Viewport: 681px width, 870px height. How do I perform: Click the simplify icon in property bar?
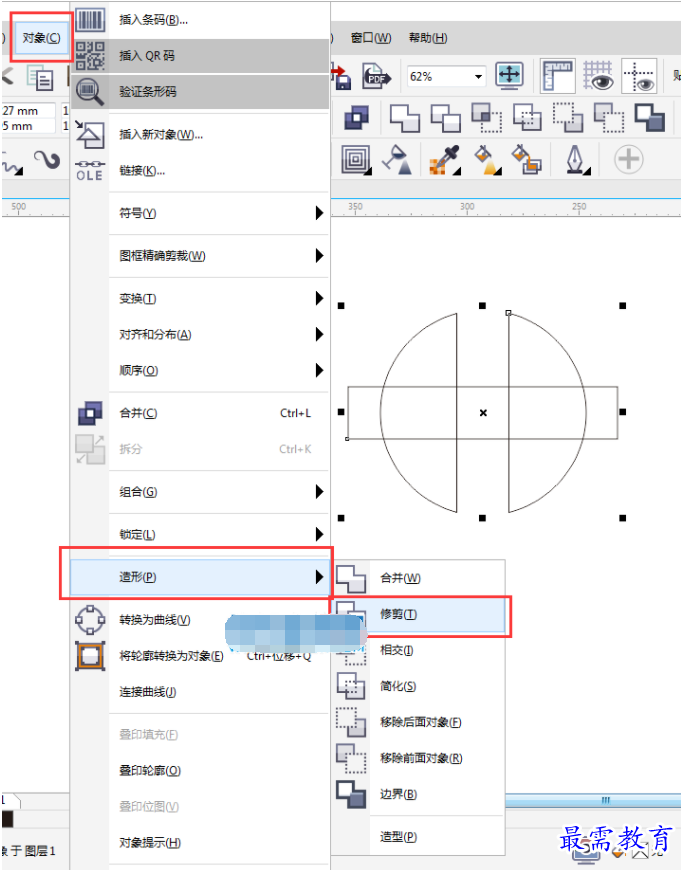click(527, 118)
